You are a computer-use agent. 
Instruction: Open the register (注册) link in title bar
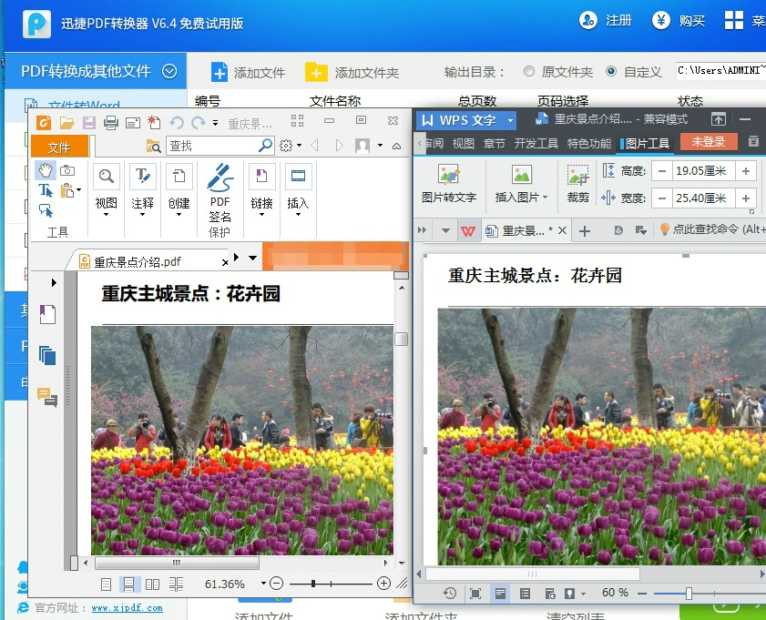coord(605,21)
